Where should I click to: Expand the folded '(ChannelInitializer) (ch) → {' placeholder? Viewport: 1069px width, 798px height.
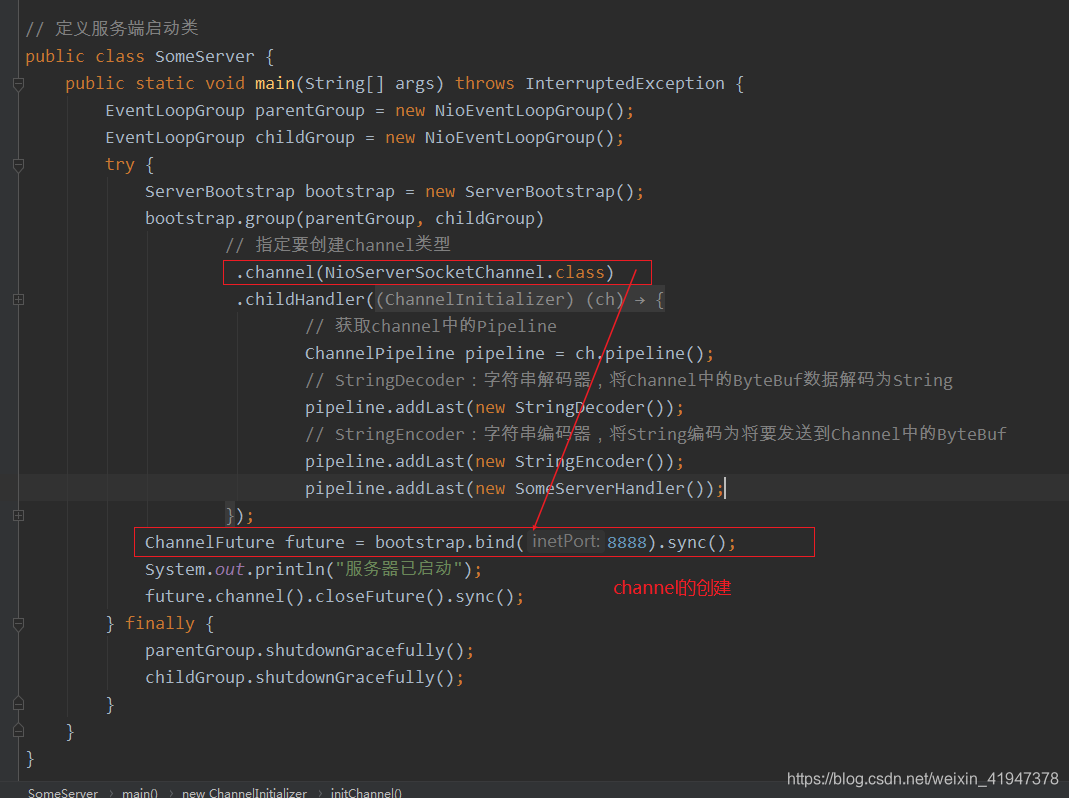click(x=520, y=299)
